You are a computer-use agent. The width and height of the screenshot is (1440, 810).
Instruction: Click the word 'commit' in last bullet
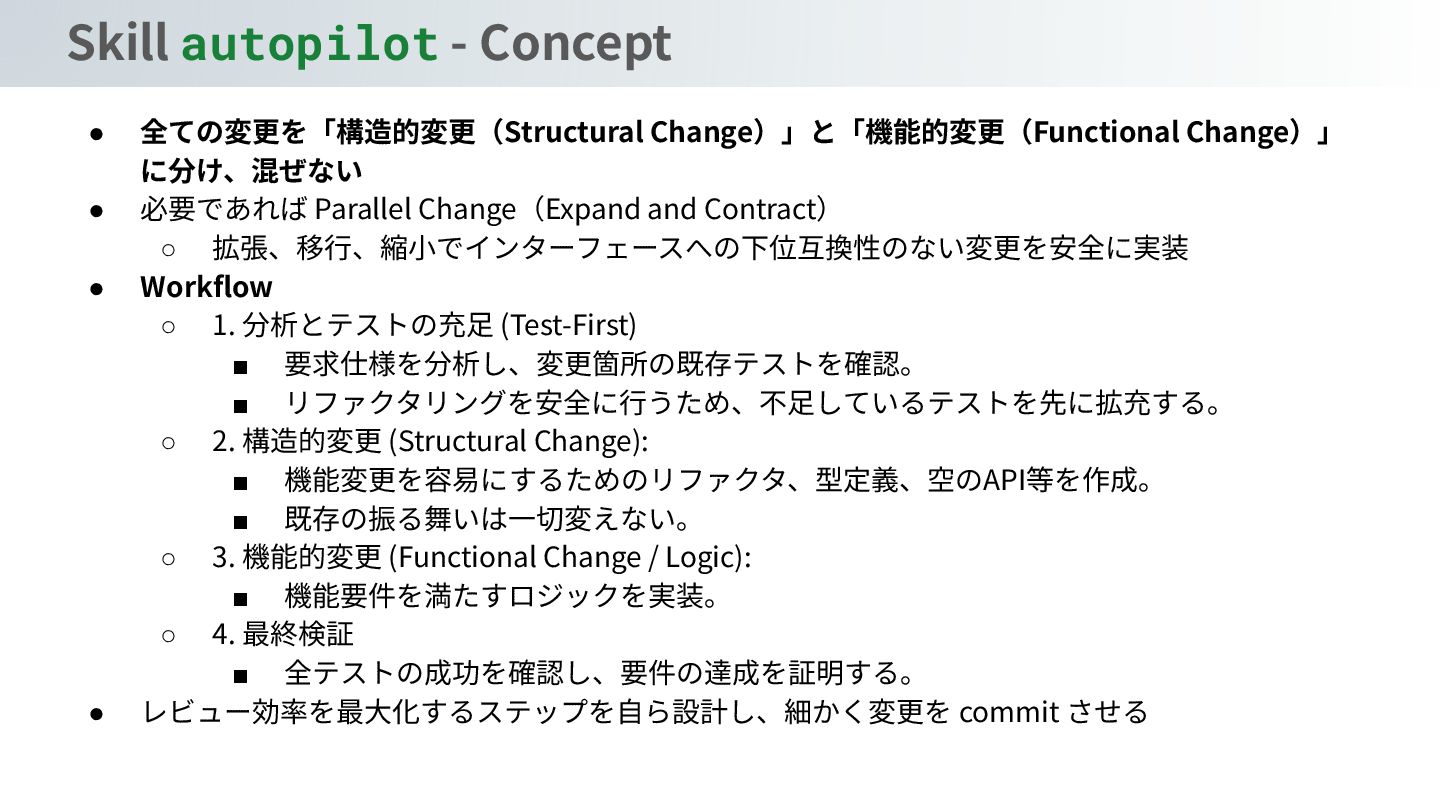[1009, 712]
